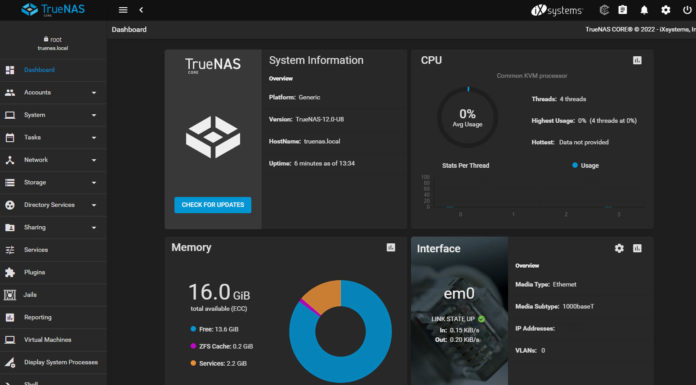This screenshot has width=696, height=385.
Task: Click the ZFS Cache magenta legend dot
Action: point(193,346)
